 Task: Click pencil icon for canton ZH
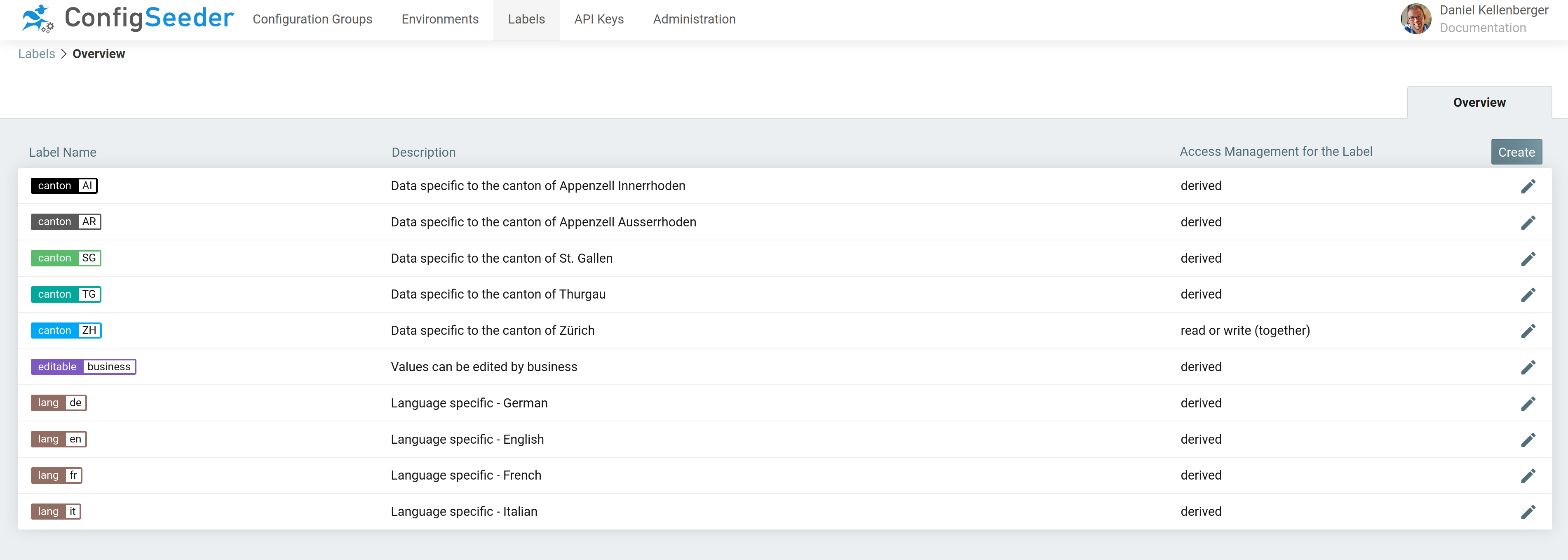1528,331
